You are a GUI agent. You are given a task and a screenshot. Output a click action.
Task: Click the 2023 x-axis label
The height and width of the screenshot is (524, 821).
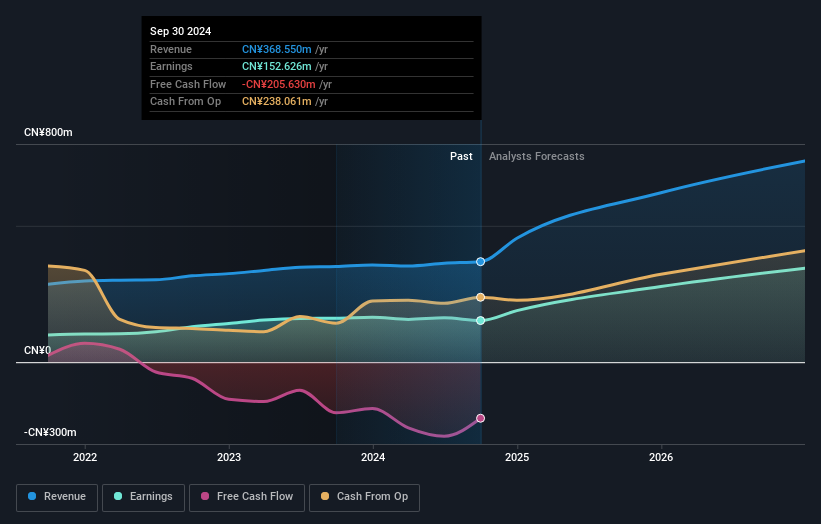(x=229, y=457)
